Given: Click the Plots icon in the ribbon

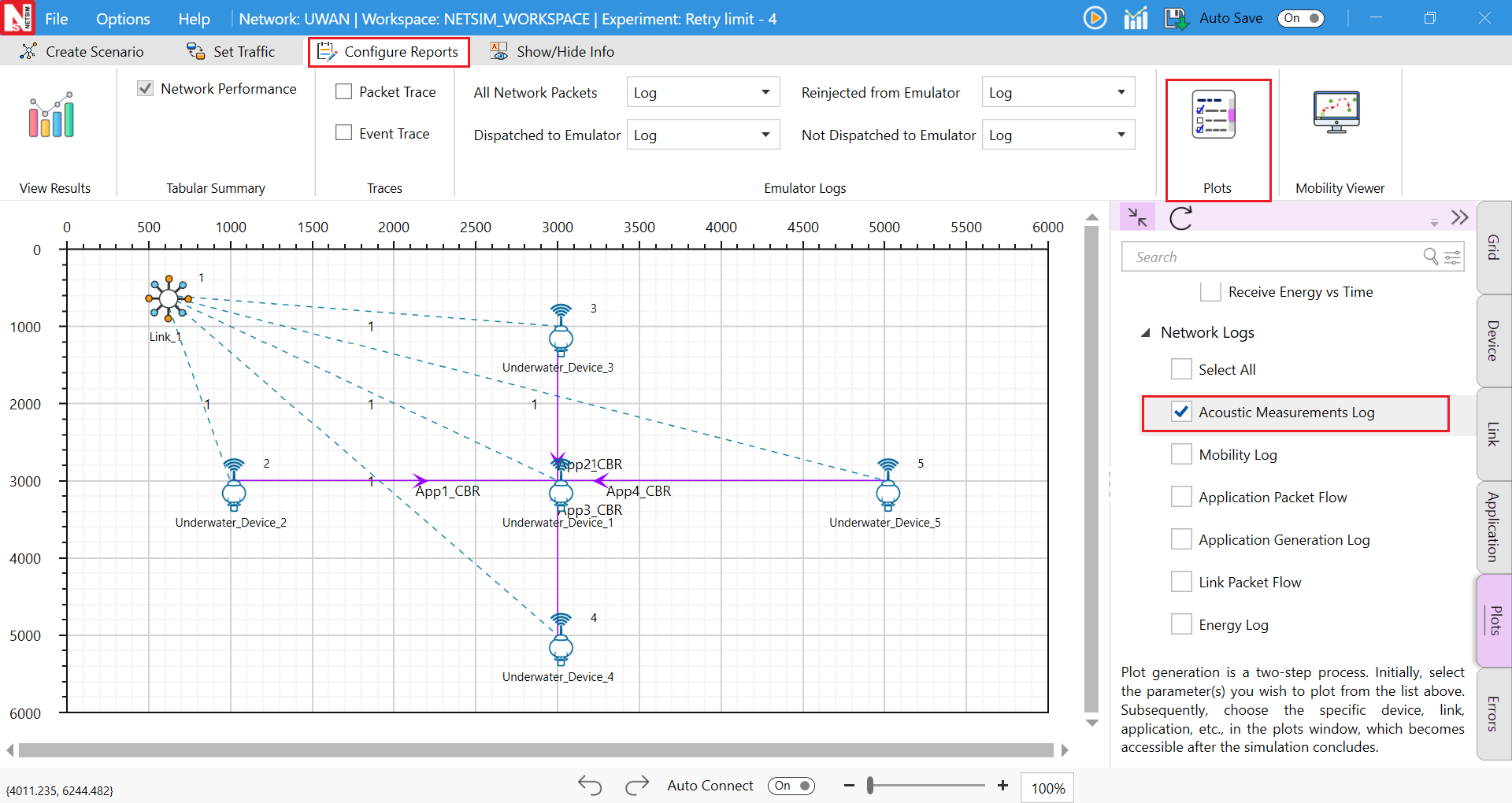Looking at the screenshot, I should pos(1214,116).
